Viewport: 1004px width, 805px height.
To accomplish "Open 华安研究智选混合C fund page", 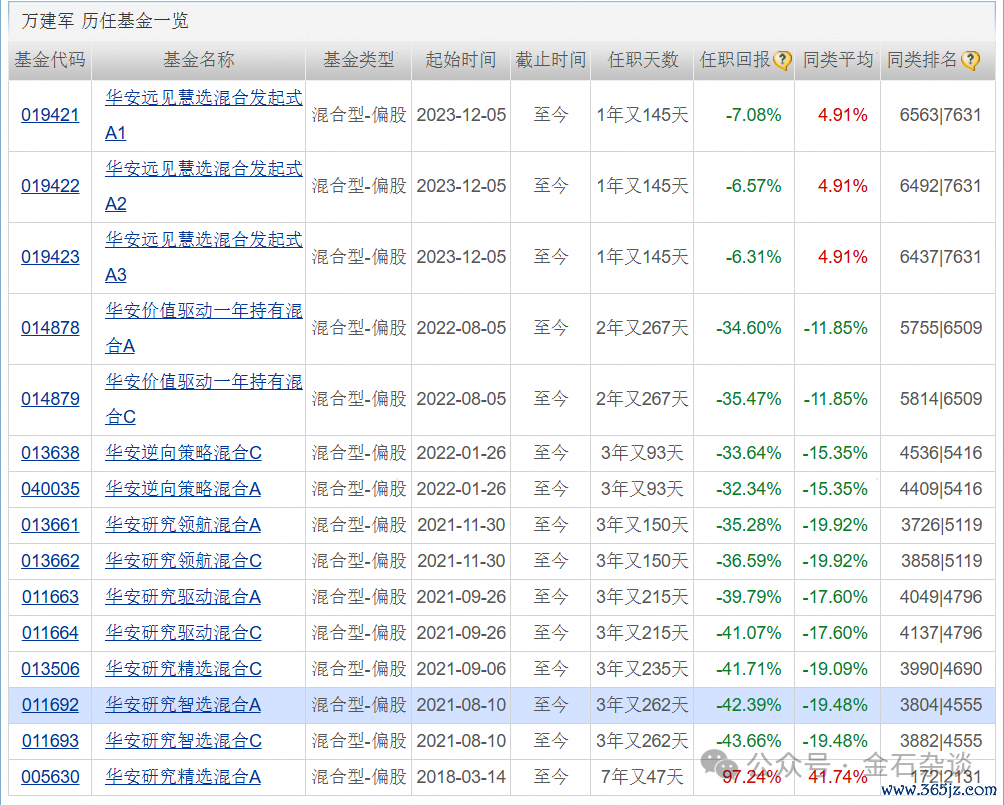I will [x=183, y=741].
